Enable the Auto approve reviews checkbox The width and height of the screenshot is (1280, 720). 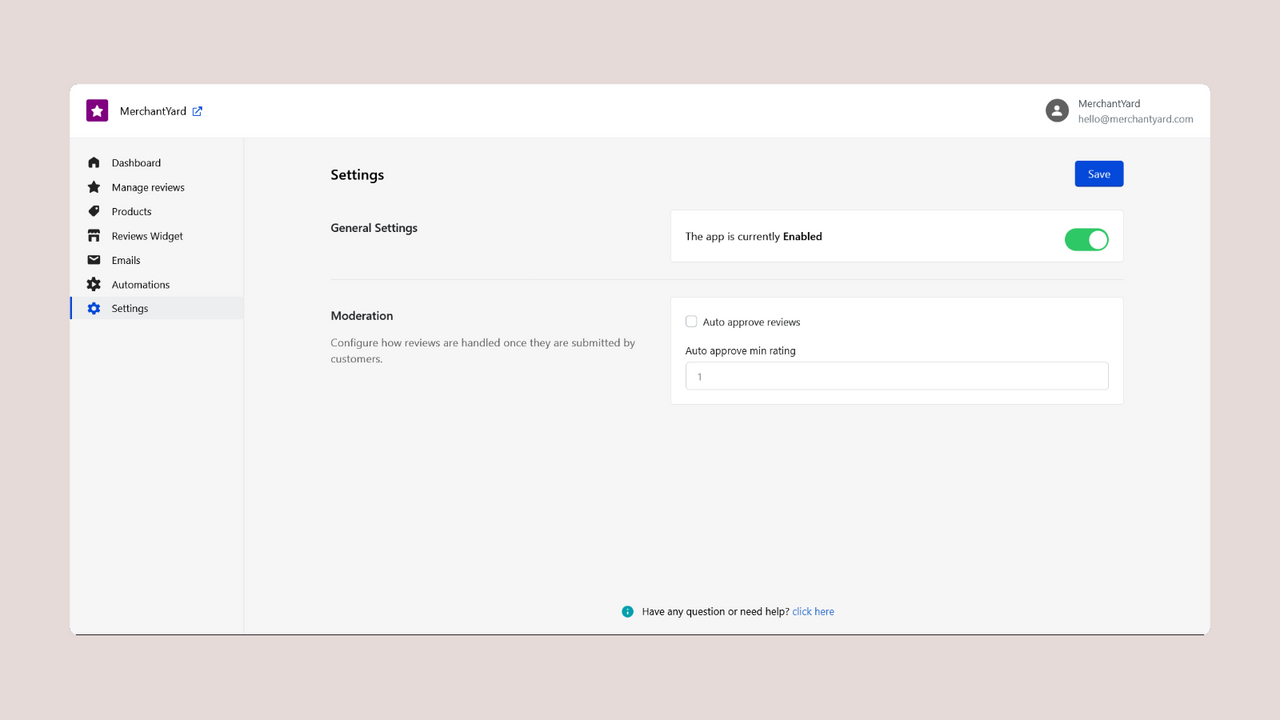pos(691,321)
